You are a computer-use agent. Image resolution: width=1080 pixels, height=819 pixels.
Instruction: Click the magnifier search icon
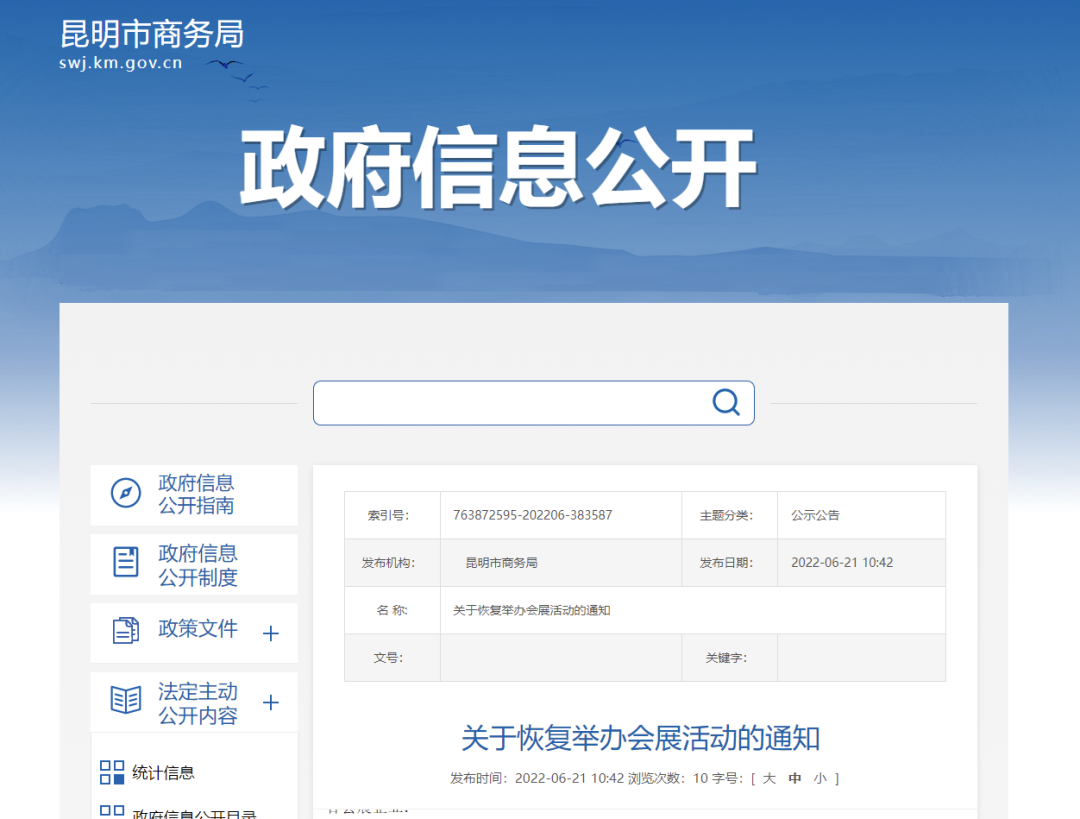point(726,402)
